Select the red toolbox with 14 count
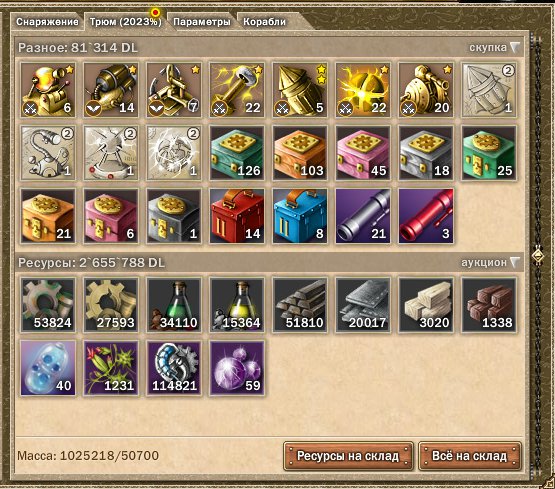The height and width of the screenshot is (489, 555). [237, 216]
